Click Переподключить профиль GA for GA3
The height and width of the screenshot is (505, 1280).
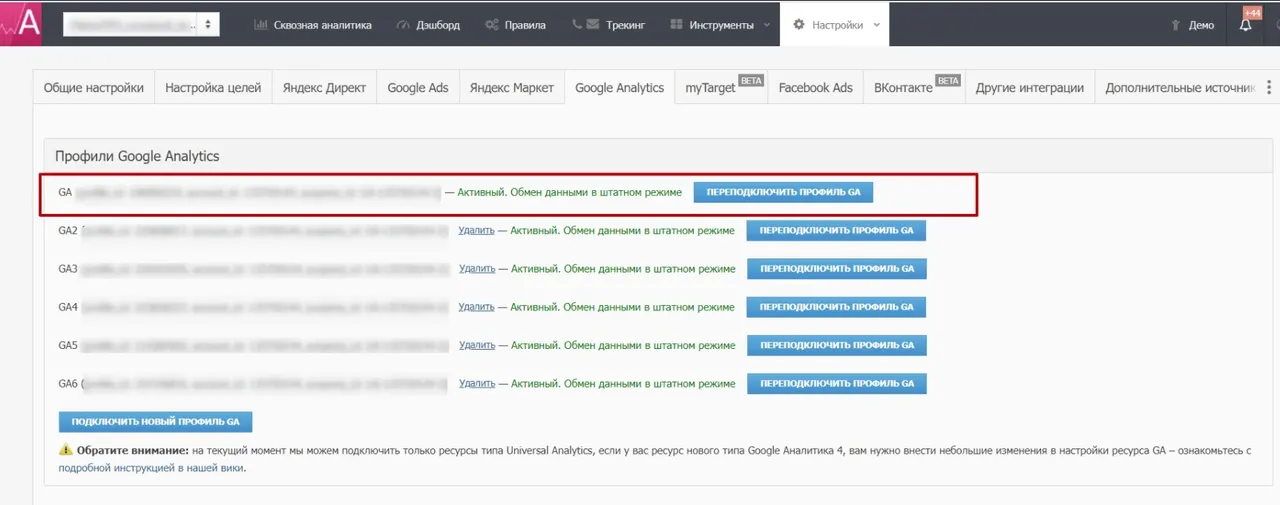tap(837, 269)
